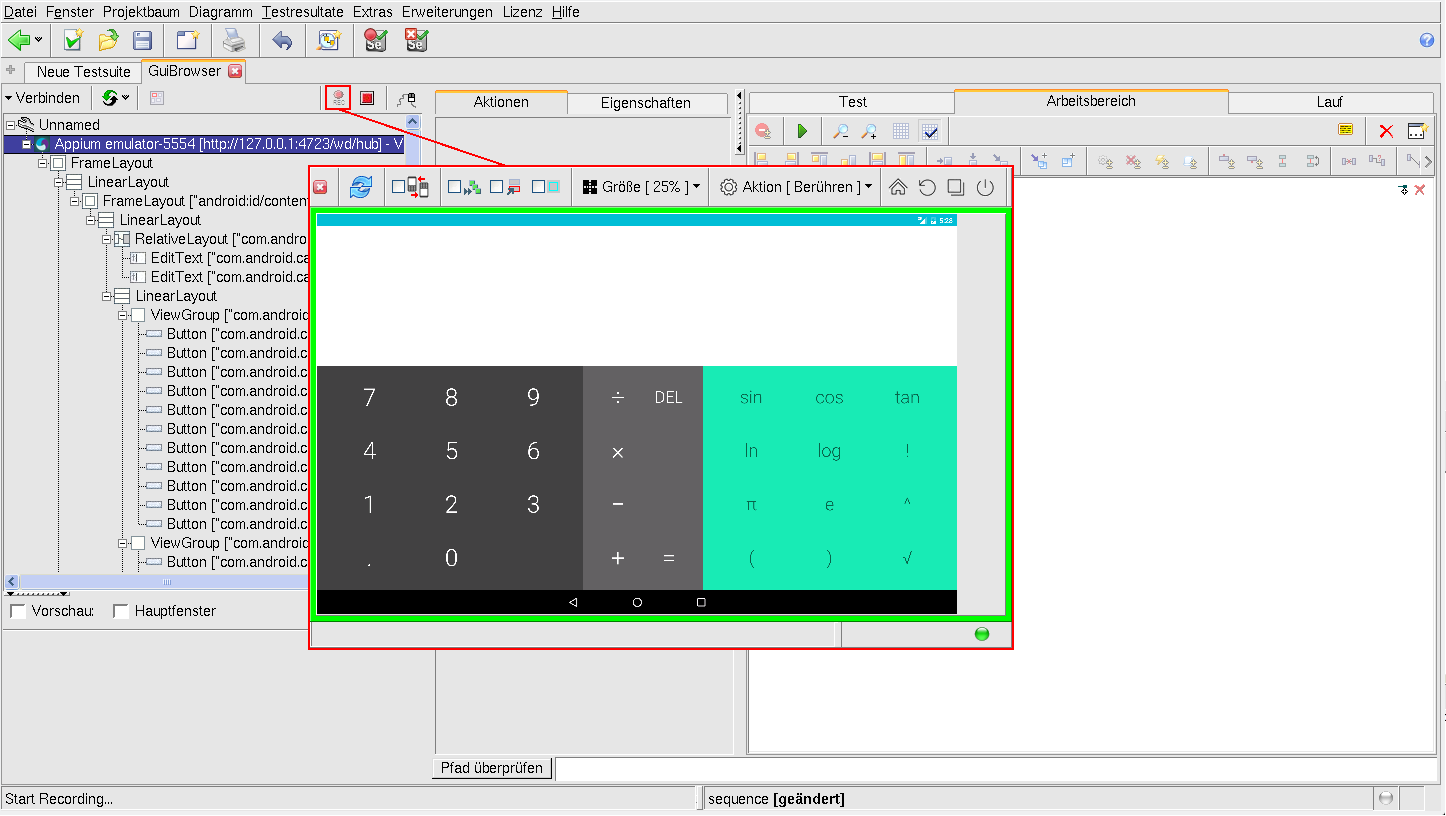
Task: Click the device power button icon
Action: point(985,187)
